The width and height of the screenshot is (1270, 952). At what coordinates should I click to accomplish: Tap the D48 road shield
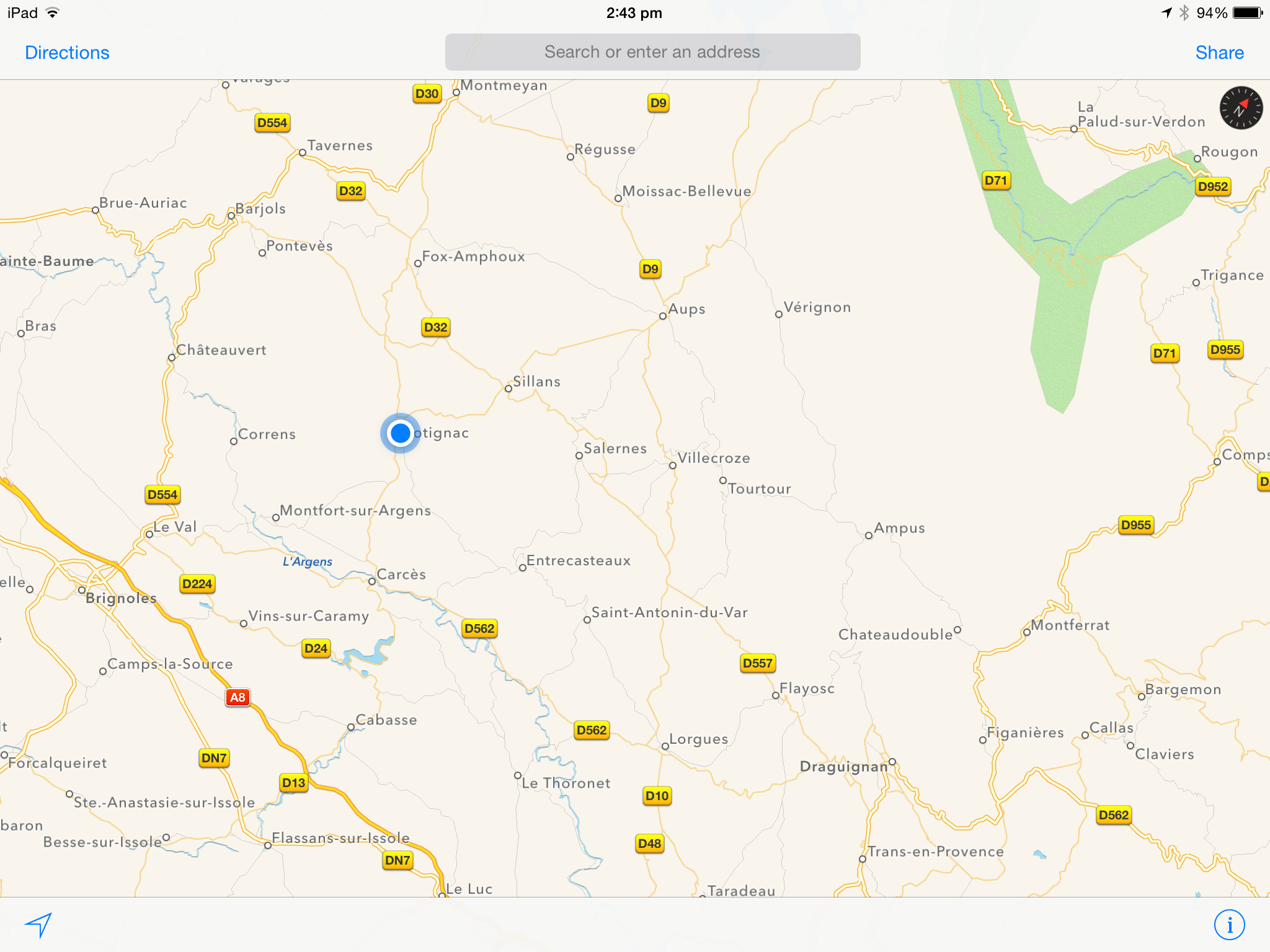pyautogui.click(x=649, y=844)
